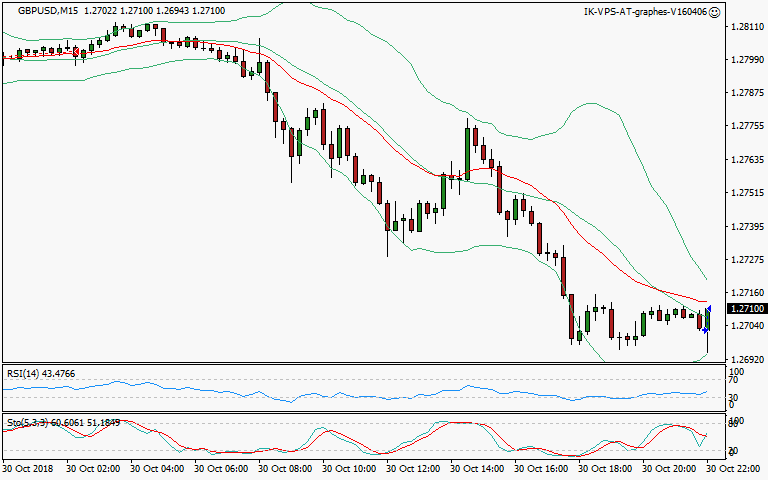Click the IK-VPS-AT-graphes-V160406 expert advisor label
The width and height of the screenshot is (768, 480).
coord(645,12)
